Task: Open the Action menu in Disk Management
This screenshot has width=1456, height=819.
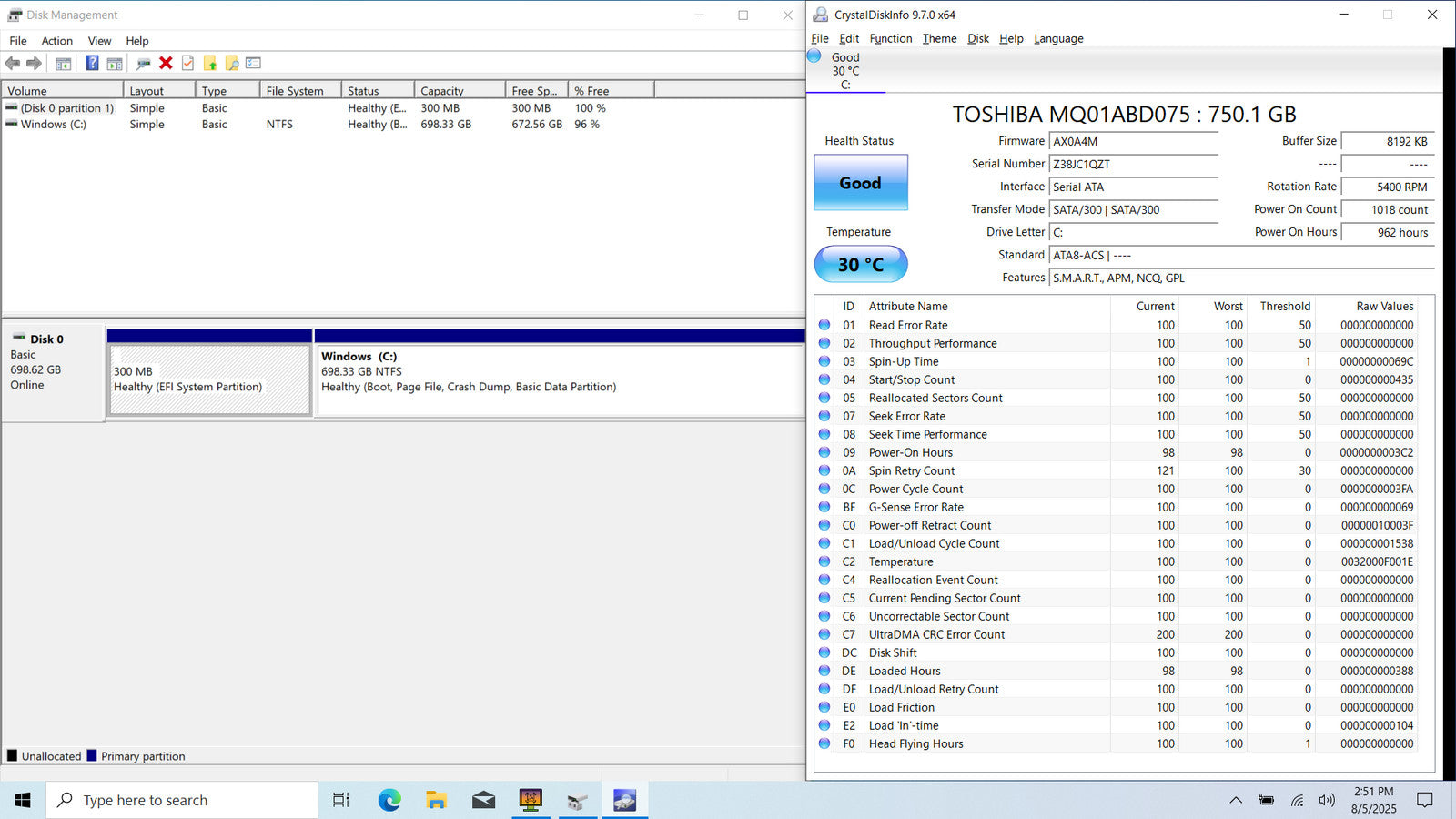Action: tap(56, 41)
